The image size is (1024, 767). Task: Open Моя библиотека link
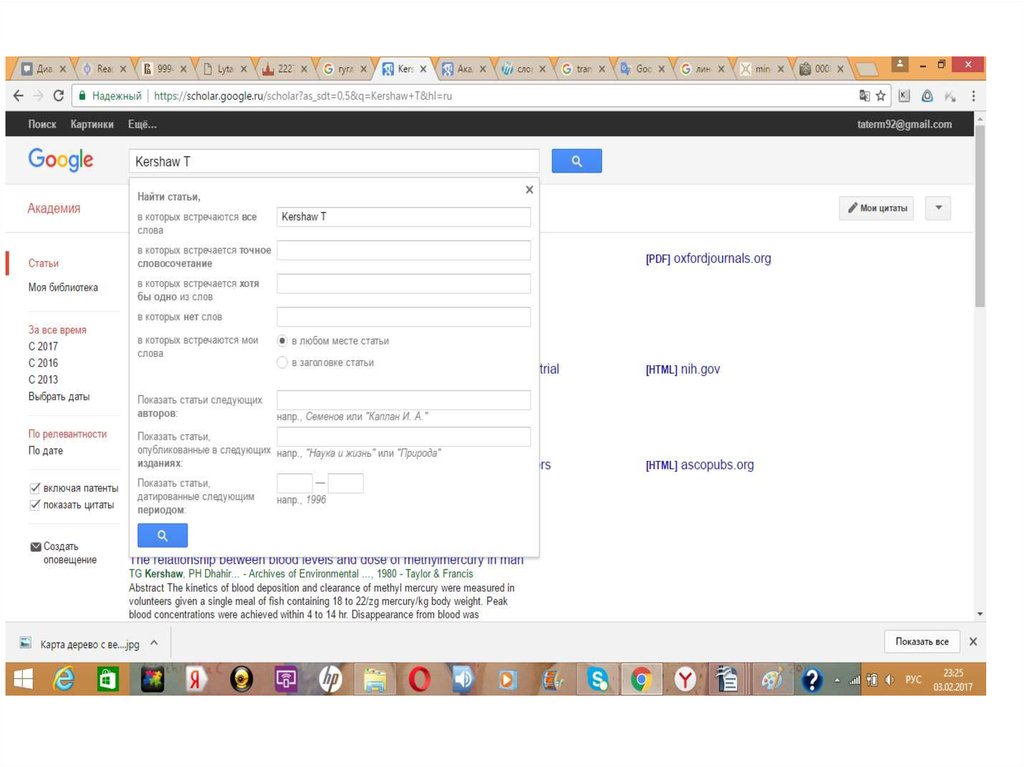coord(63,287)
